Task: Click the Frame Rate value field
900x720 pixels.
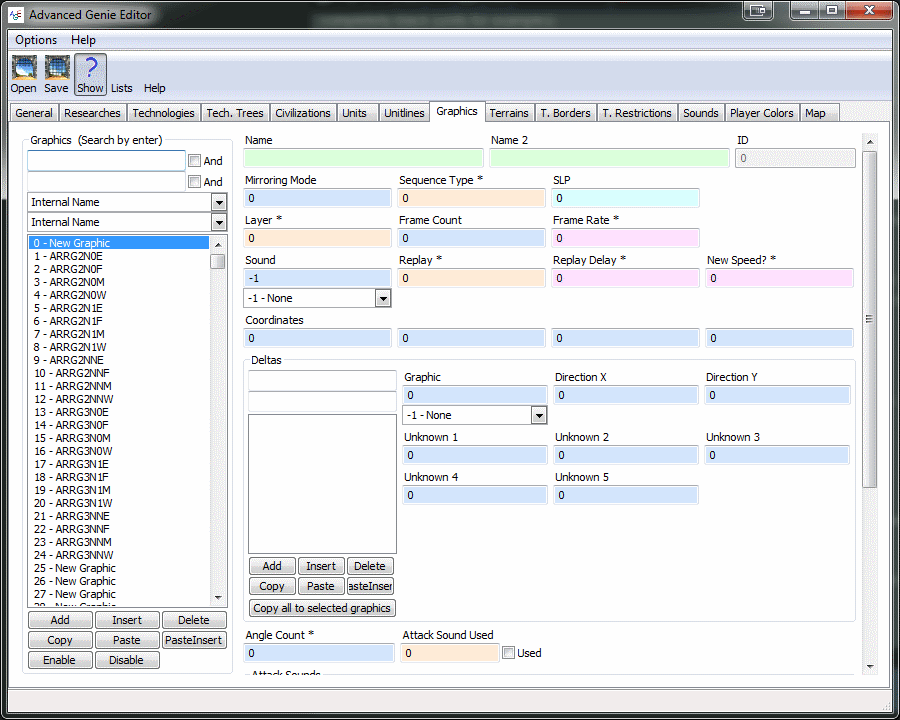Action: 626,238
